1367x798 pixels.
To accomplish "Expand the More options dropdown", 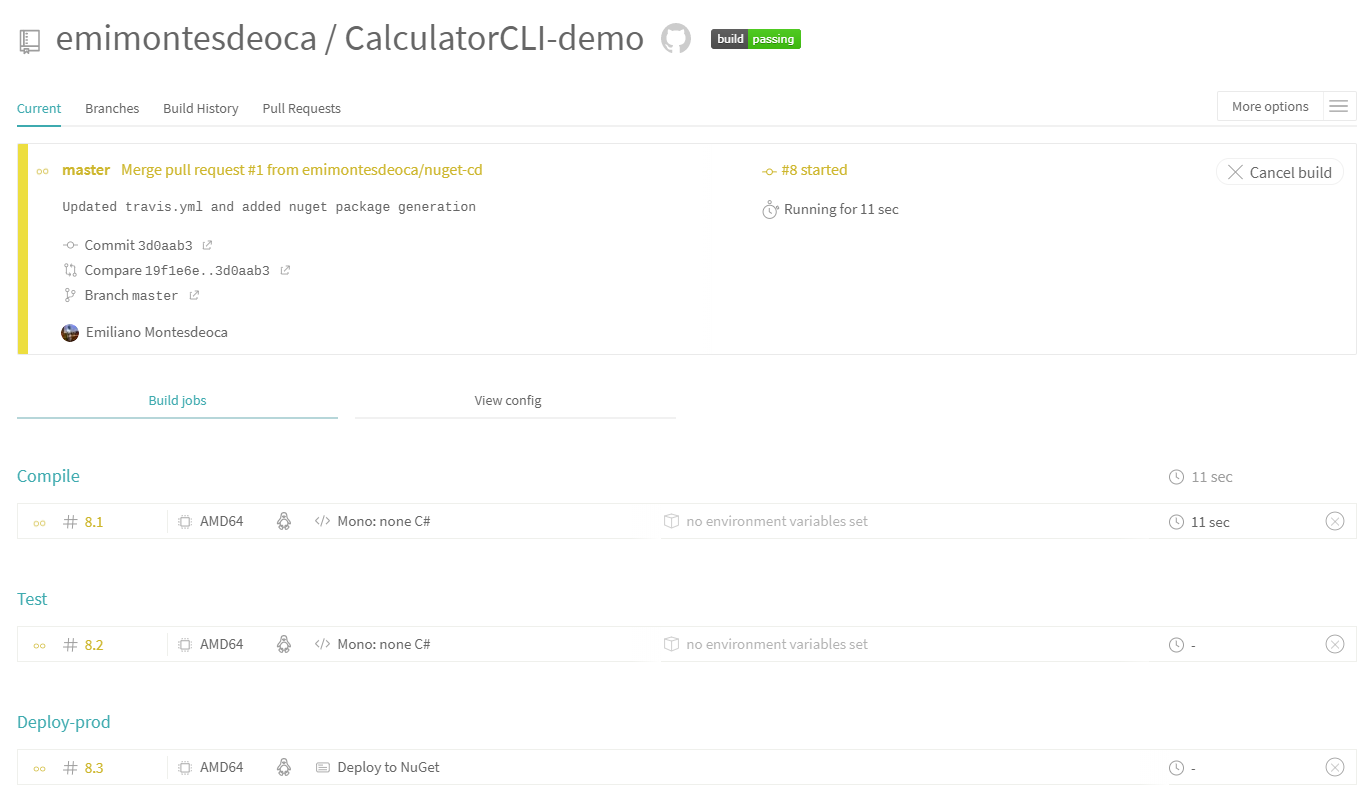I will [1270, 106].
